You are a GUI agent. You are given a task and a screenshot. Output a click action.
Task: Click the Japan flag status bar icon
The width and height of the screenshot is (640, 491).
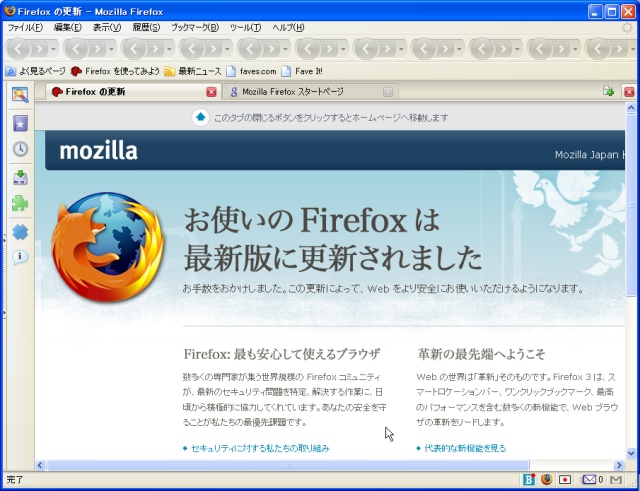(564, 479)
